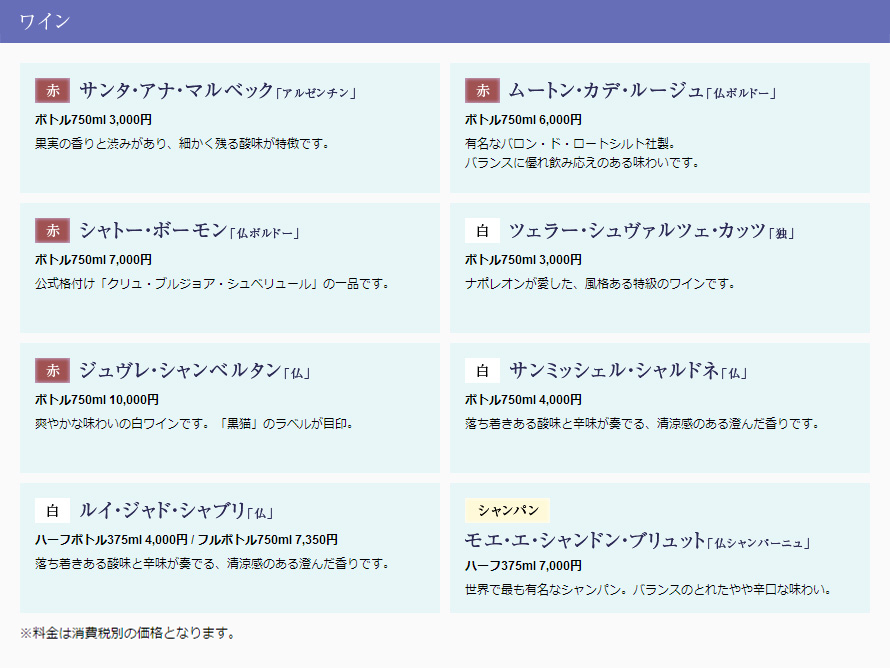The width and height of the screenshot is (890, 668).
Task: Select the ルイ・ジャド・シャブリ half and full bottle price line
Action: tap(186, 539)
